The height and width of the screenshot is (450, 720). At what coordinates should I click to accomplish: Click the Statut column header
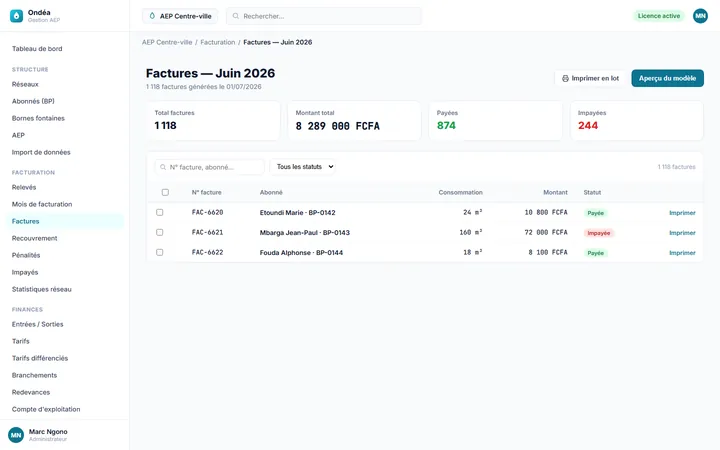592,192
